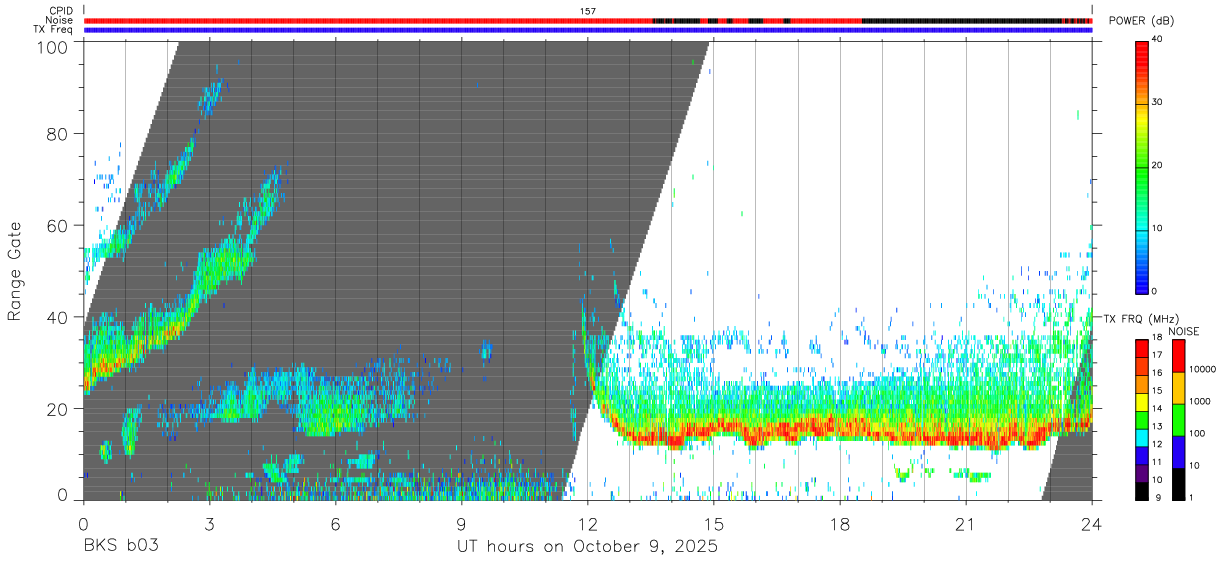Screen dimensions: 1228x567
Task: Click the Noise row label
Action: click(x=60, y=20)
